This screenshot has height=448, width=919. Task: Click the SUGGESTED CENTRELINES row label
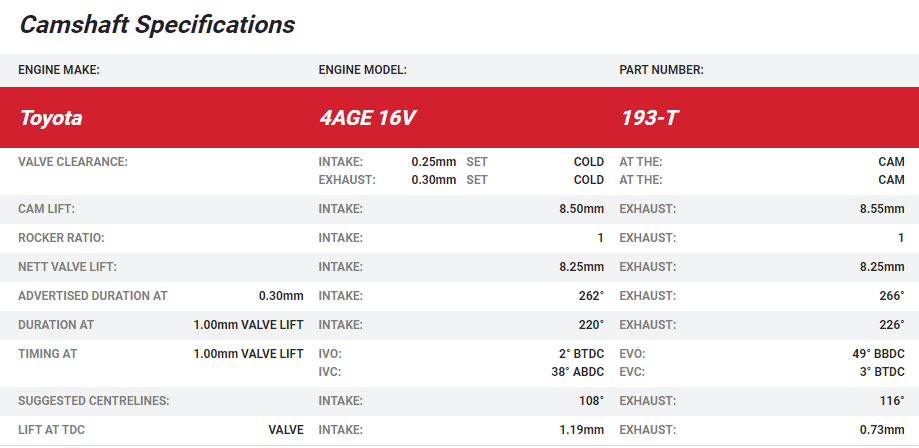93,401
